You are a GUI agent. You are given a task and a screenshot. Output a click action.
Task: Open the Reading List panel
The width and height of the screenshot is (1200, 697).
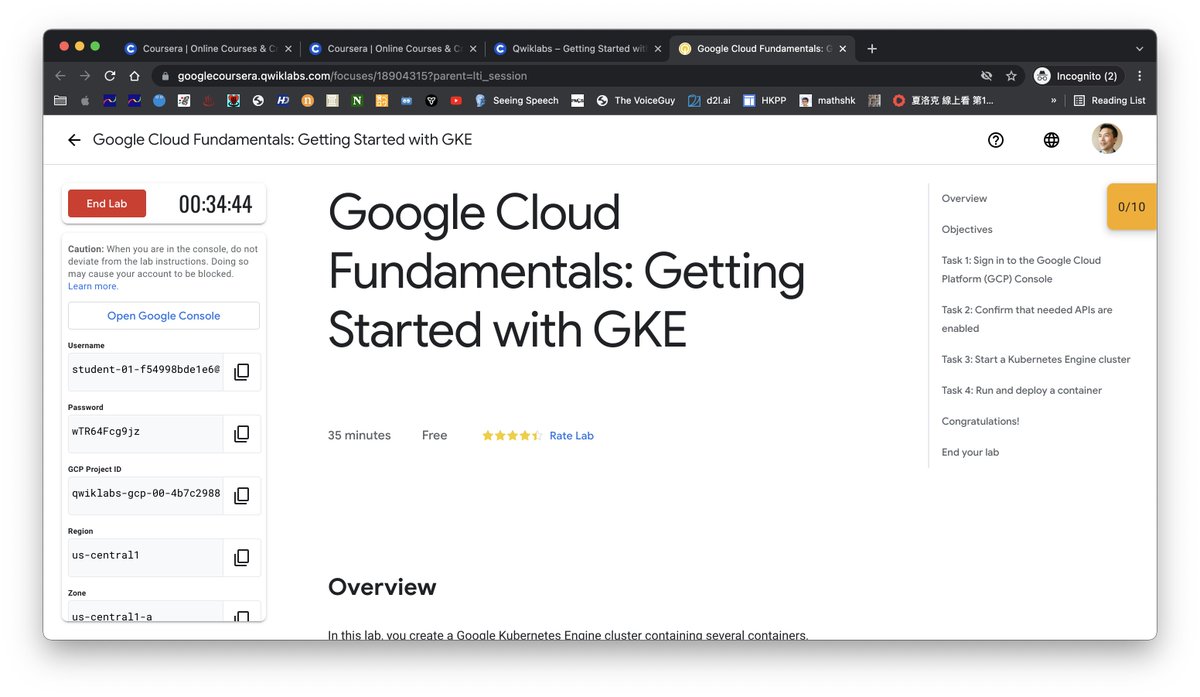pyautogui.click(x=1109, y=100)
